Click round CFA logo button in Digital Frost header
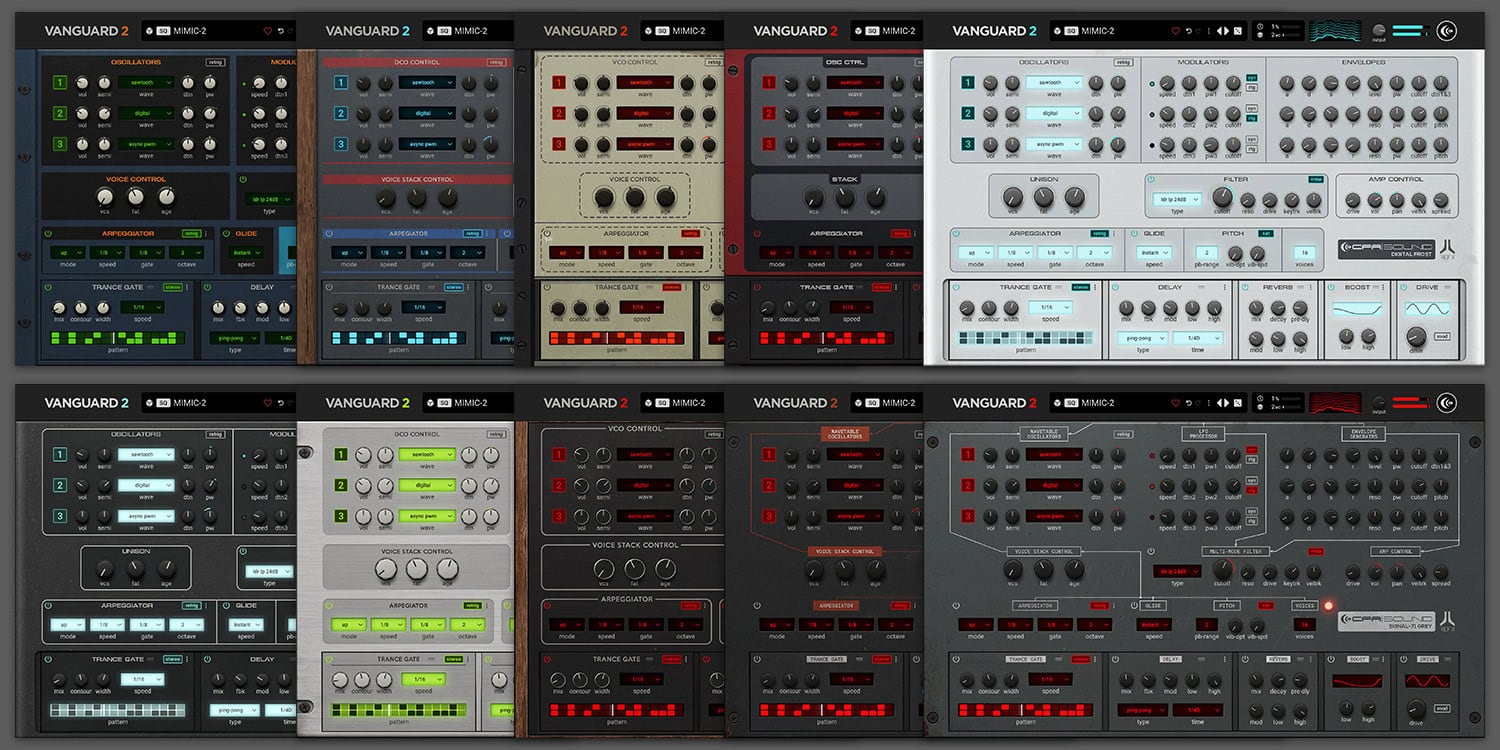Screen dimensions: 1500x750 pyautogui.click(x=1446, y=31)
